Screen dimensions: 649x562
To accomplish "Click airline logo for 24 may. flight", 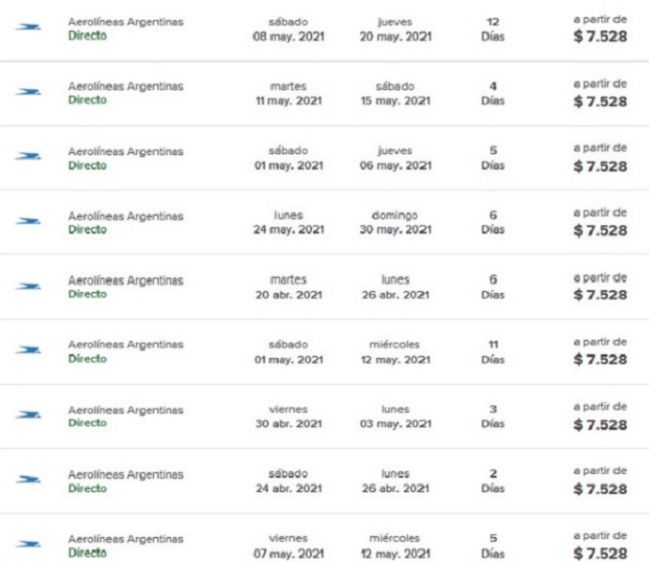I will (x=28, y=221).
